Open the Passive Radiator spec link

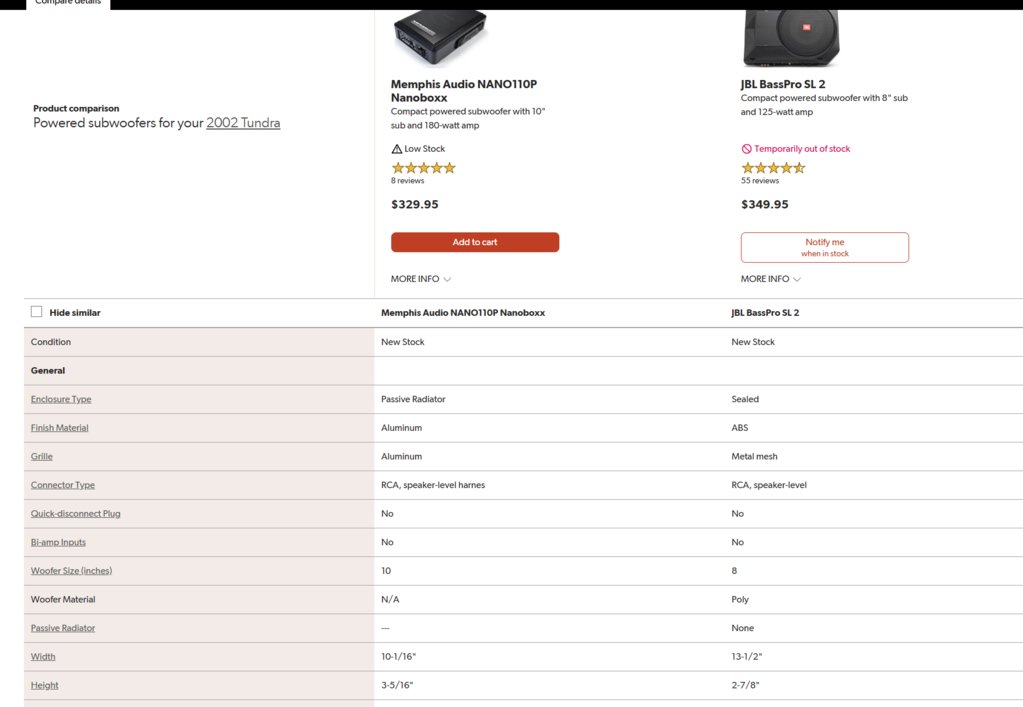[63, 628]
